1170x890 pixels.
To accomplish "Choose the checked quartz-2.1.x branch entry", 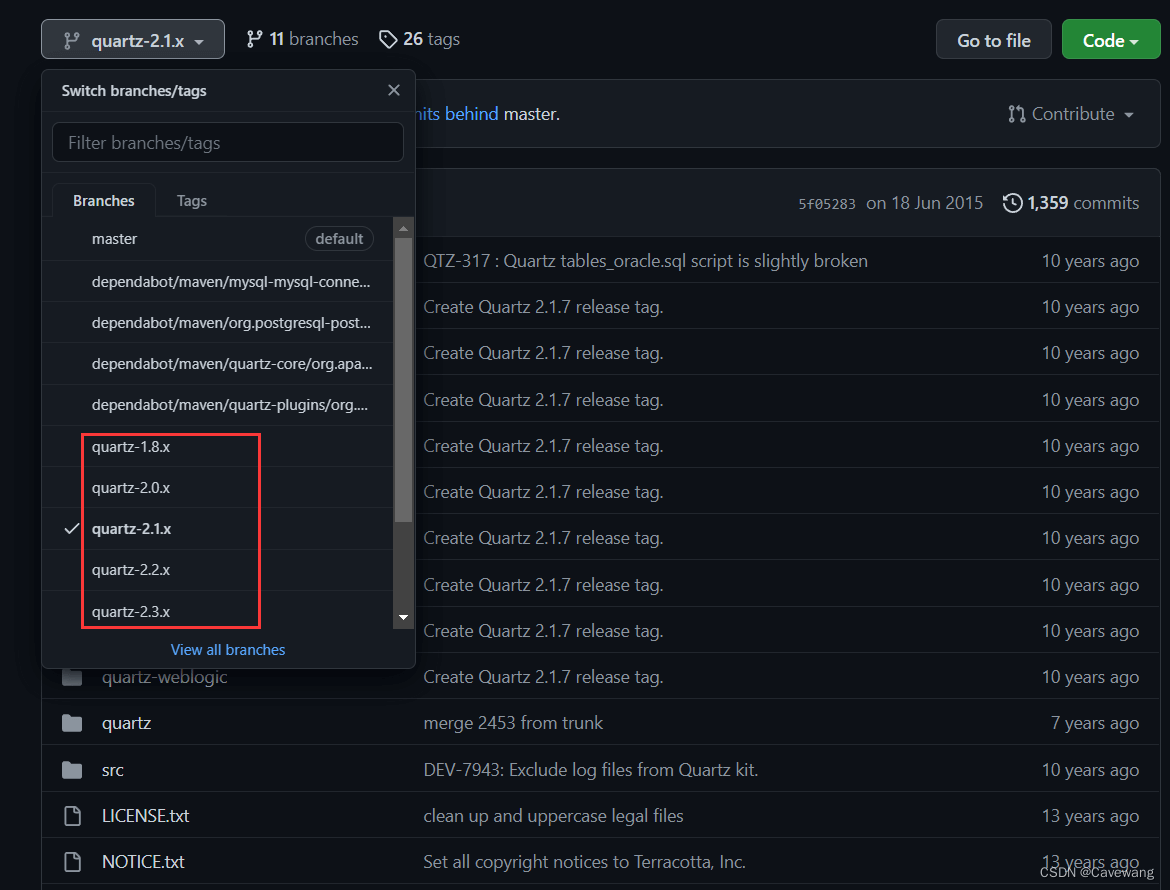I will click(131, 529).
